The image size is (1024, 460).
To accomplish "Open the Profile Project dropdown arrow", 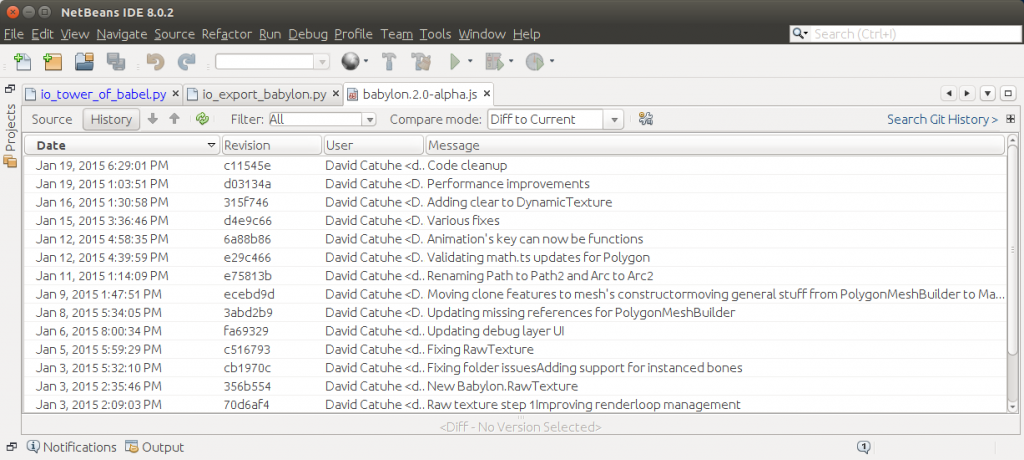I will 552,61.
